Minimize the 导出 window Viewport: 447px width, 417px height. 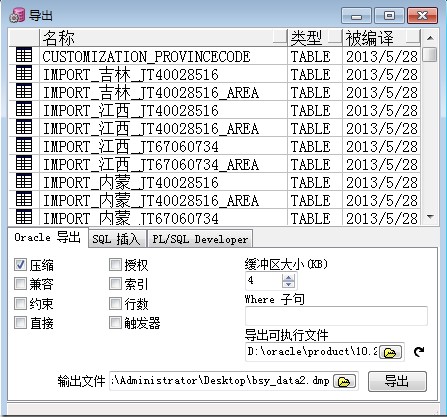[x=356, y=16]
